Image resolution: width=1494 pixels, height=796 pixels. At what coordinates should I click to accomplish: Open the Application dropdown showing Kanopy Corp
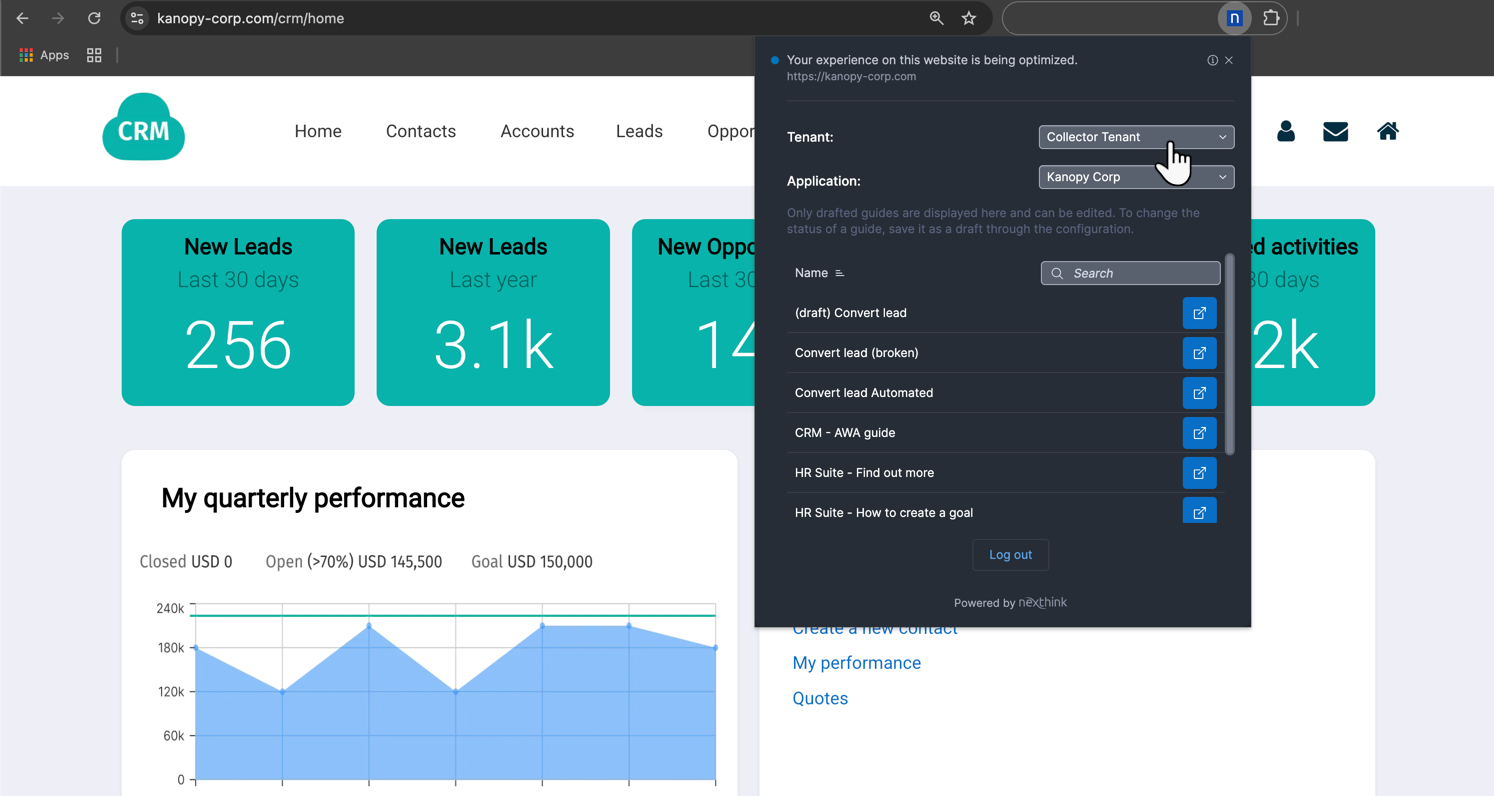click(1136, 177)
